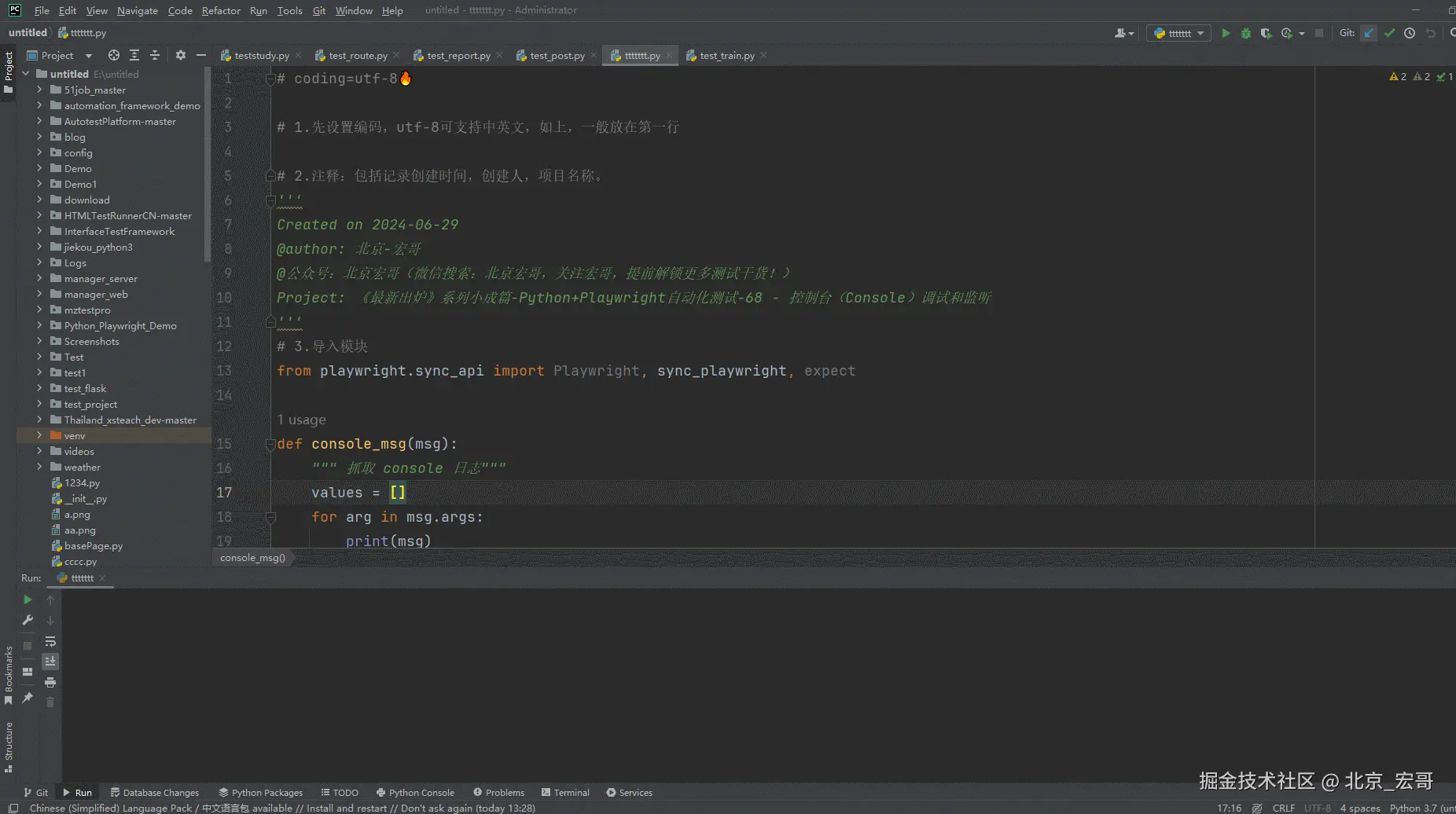Toggle scroll to end in Run console
The image size is (1456, 814).
click(50, 662)
